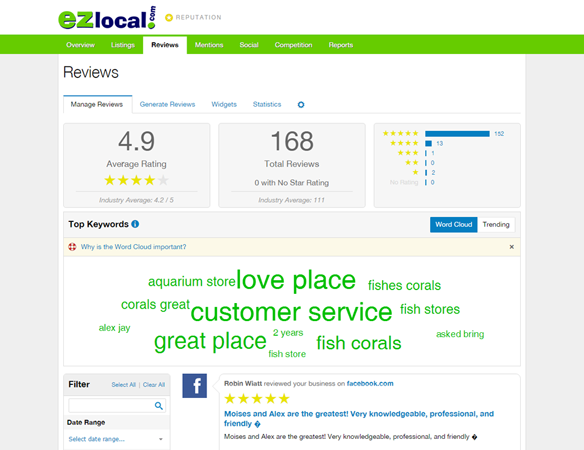Viewport: 584px width, 450px height.
Task: Click the 'corals great' keyword
Action: 155,305
